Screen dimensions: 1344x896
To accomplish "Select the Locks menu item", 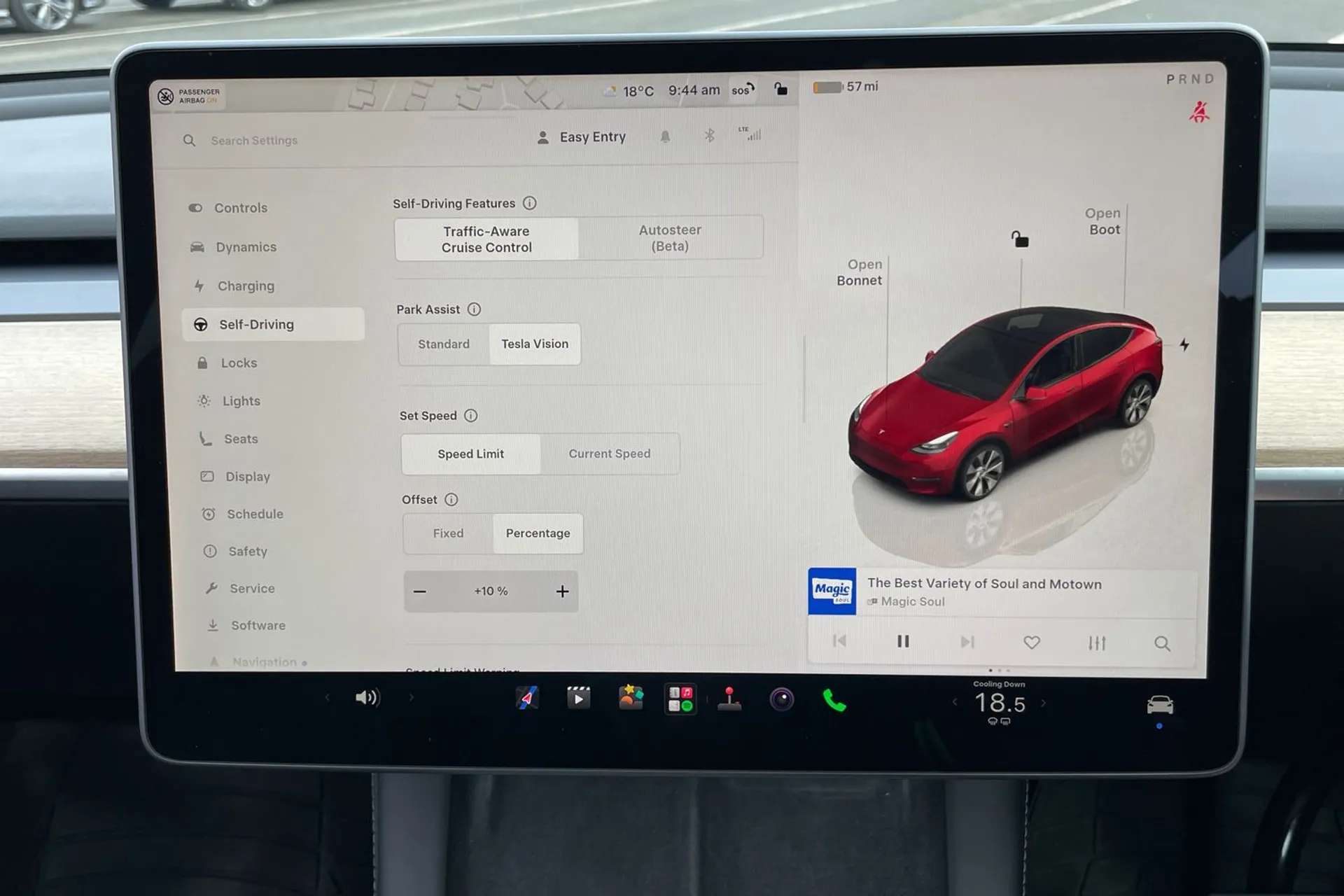I will pyautogui.click(x=227, y=363).
